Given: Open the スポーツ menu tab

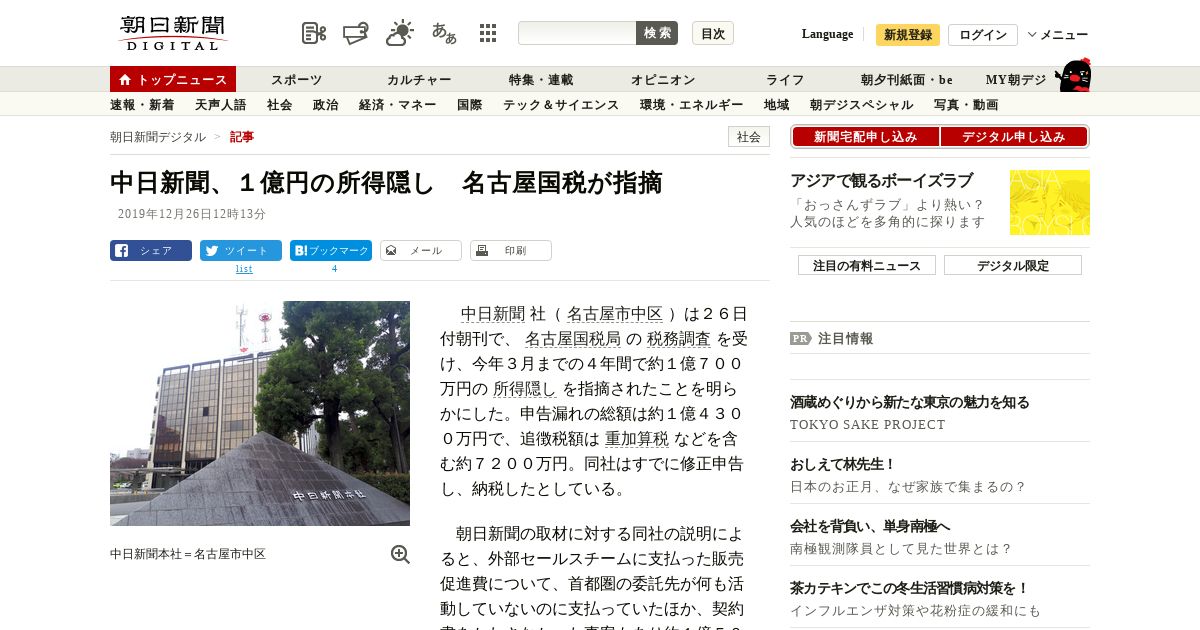Looking at the screenshot, I should point(296,80).
